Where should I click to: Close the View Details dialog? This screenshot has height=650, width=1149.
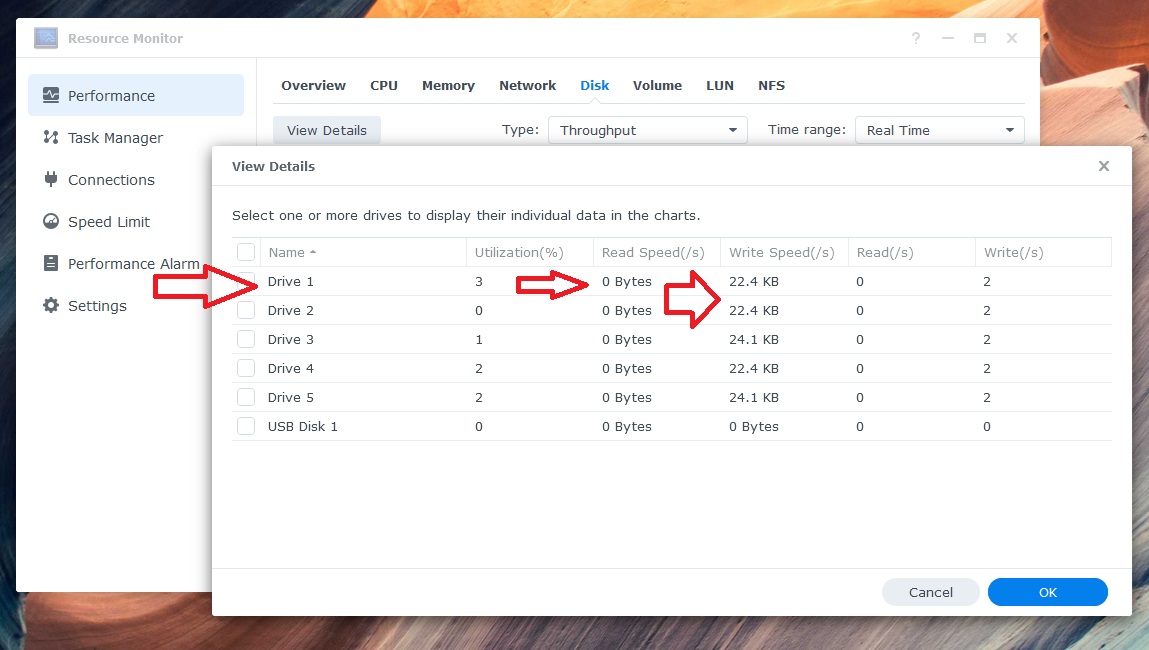pos(1103,167)
